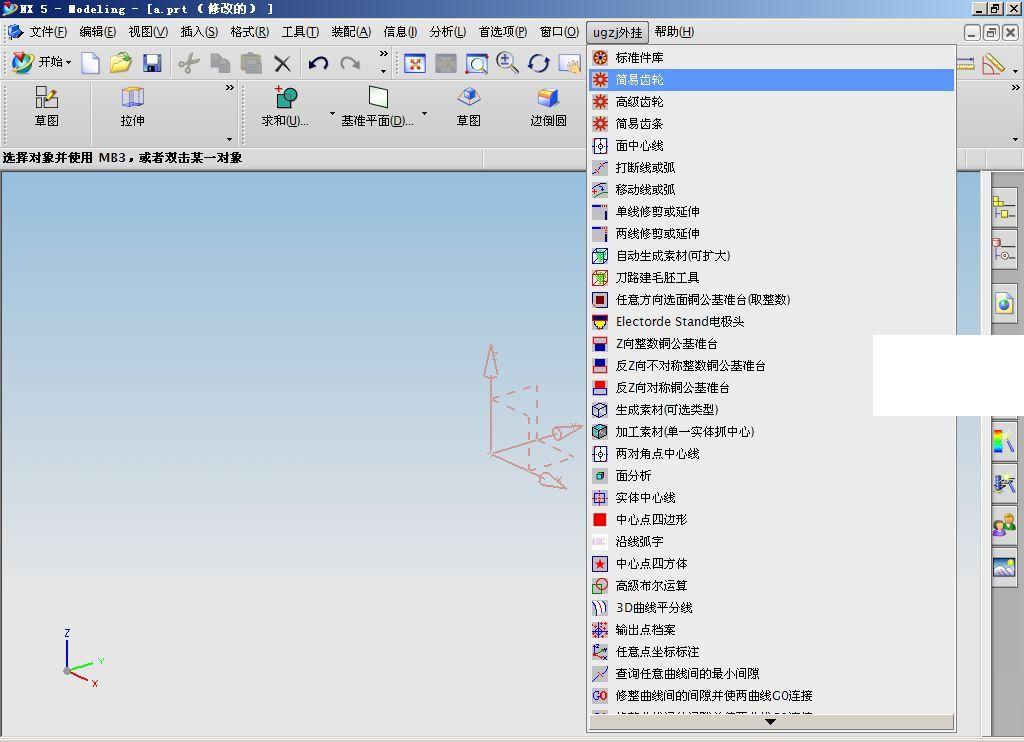
Task: Open the 装配(A) menu
Action: point(351,32)
